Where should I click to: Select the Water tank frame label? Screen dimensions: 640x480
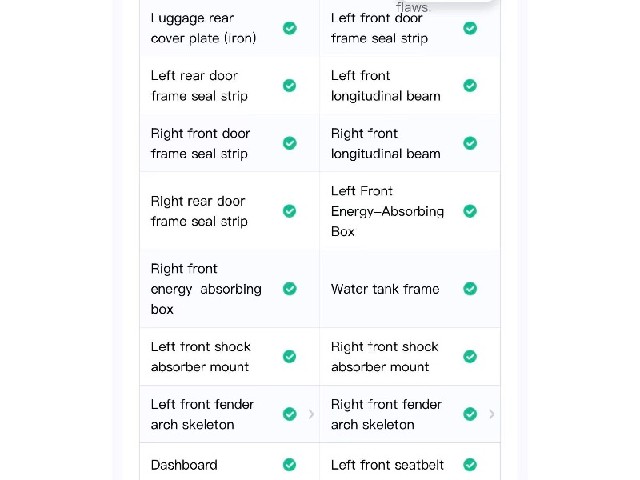(x=385, y=289)
